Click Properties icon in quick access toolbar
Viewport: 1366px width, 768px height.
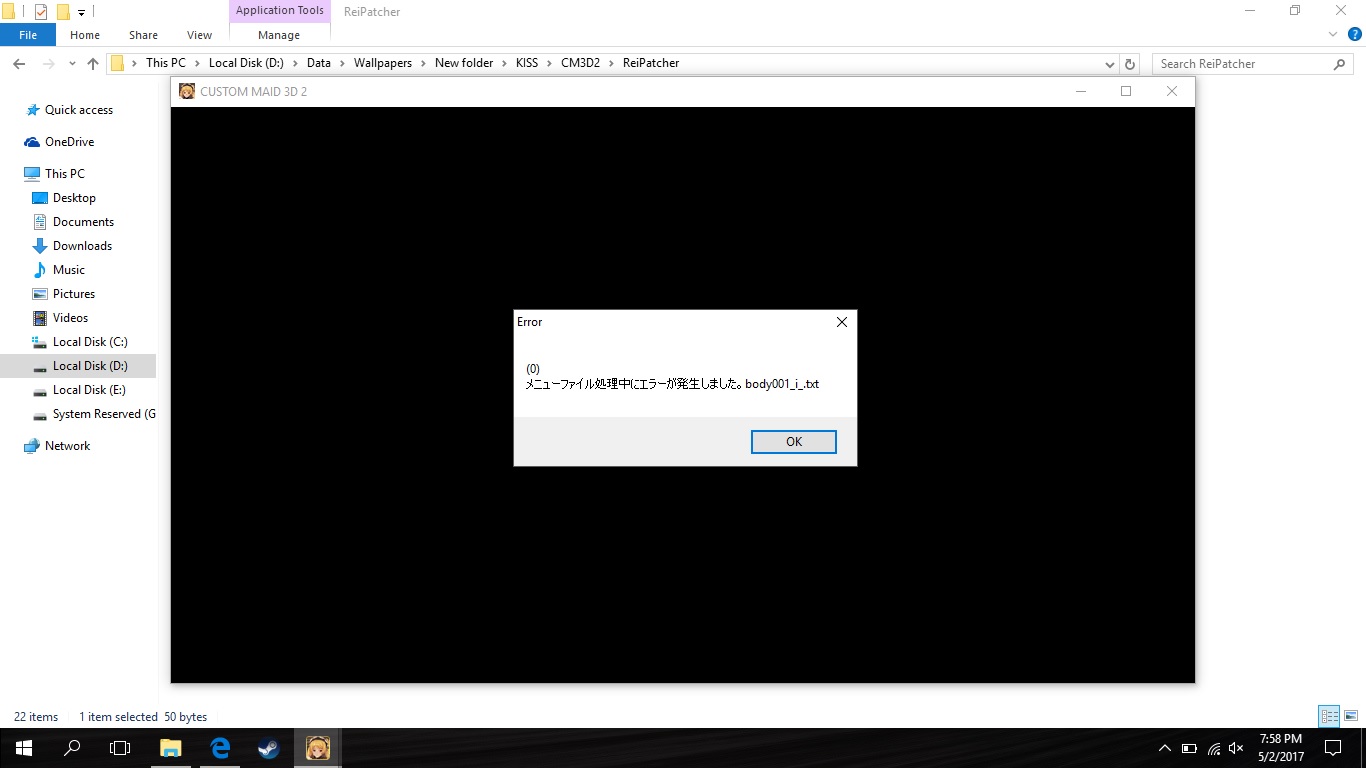pos(41,12)
